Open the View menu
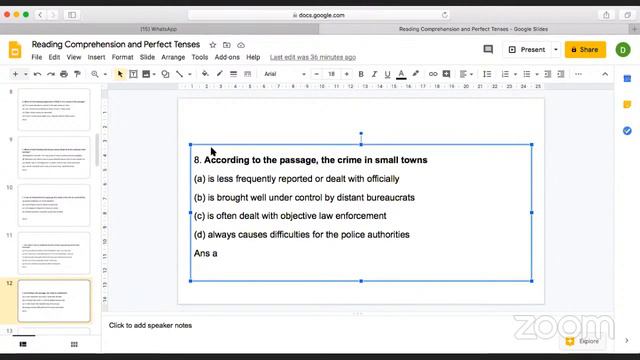 pyautogui.click(x=74, y=57)
